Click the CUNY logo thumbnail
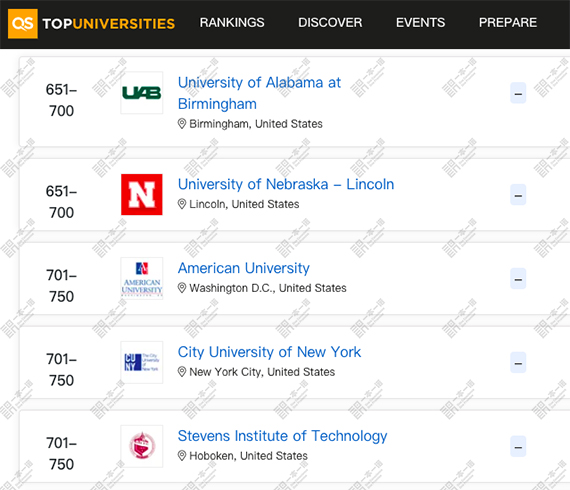This screenshot has height=490, width=570. tap(142, 362)
